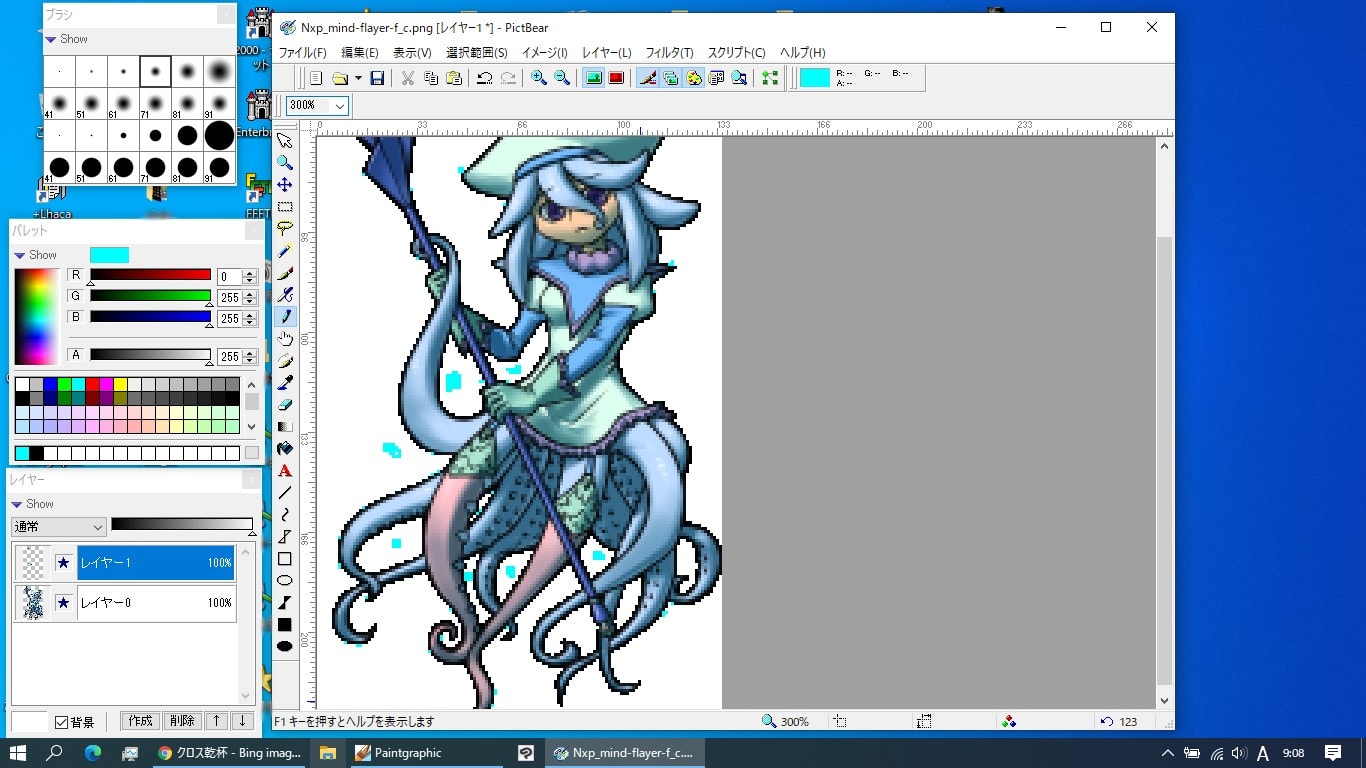Open a file with the folder icon
The width and height of the screenshot is (1366, 768).
pyautogui.click(x=340, y=78)
